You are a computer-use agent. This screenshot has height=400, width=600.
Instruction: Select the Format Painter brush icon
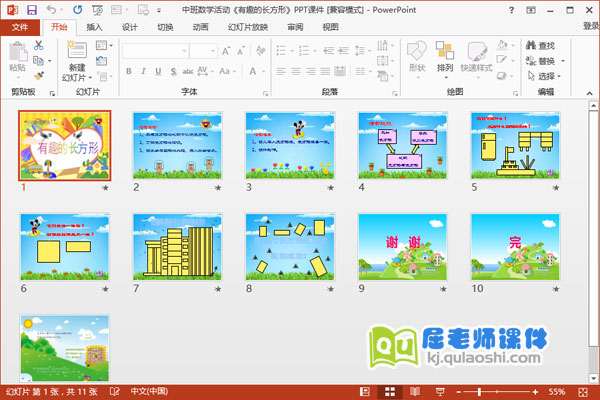pyautogui.click(x=39, y=76)
